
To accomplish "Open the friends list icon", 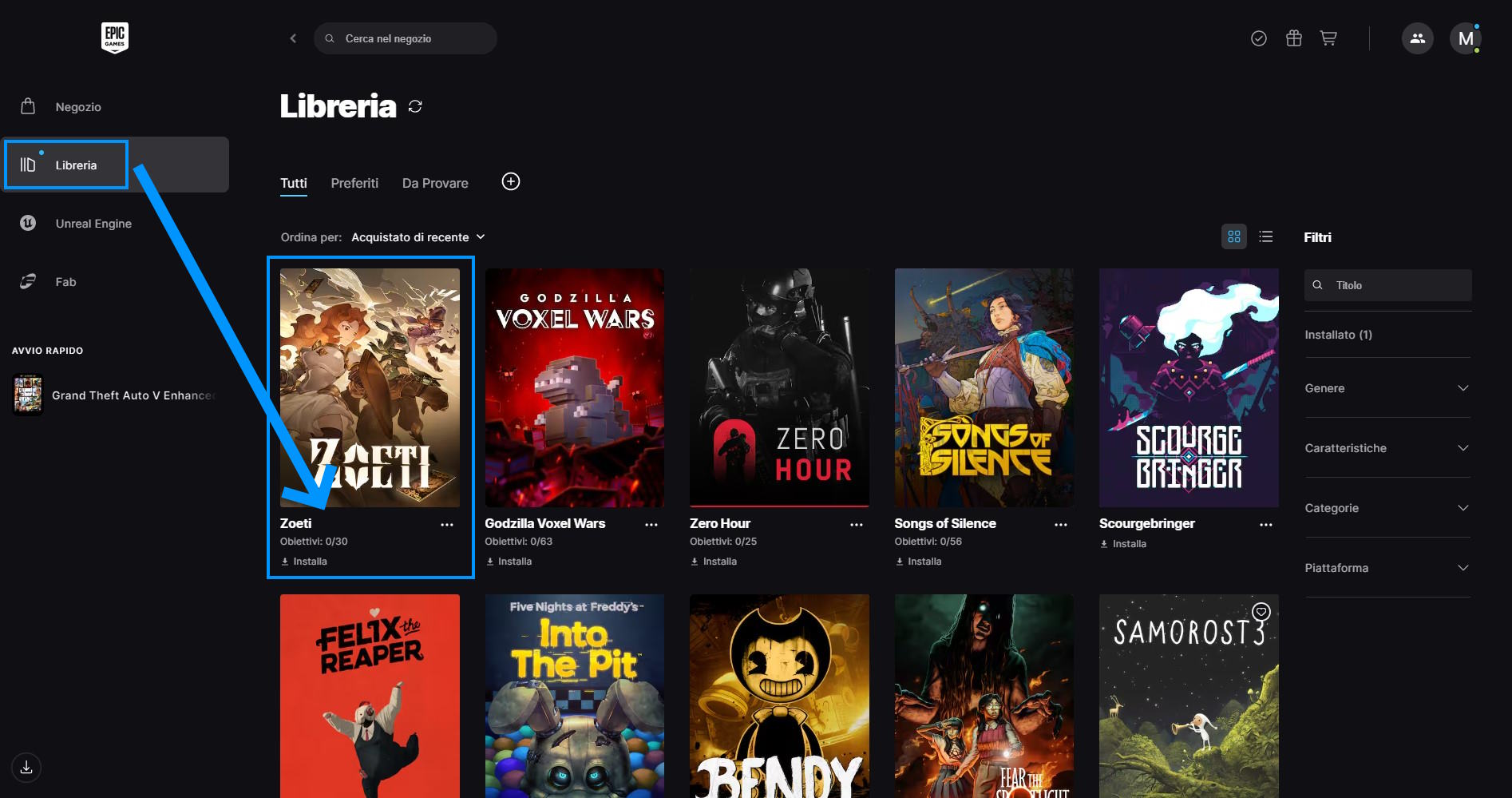I will [1417, 38].
